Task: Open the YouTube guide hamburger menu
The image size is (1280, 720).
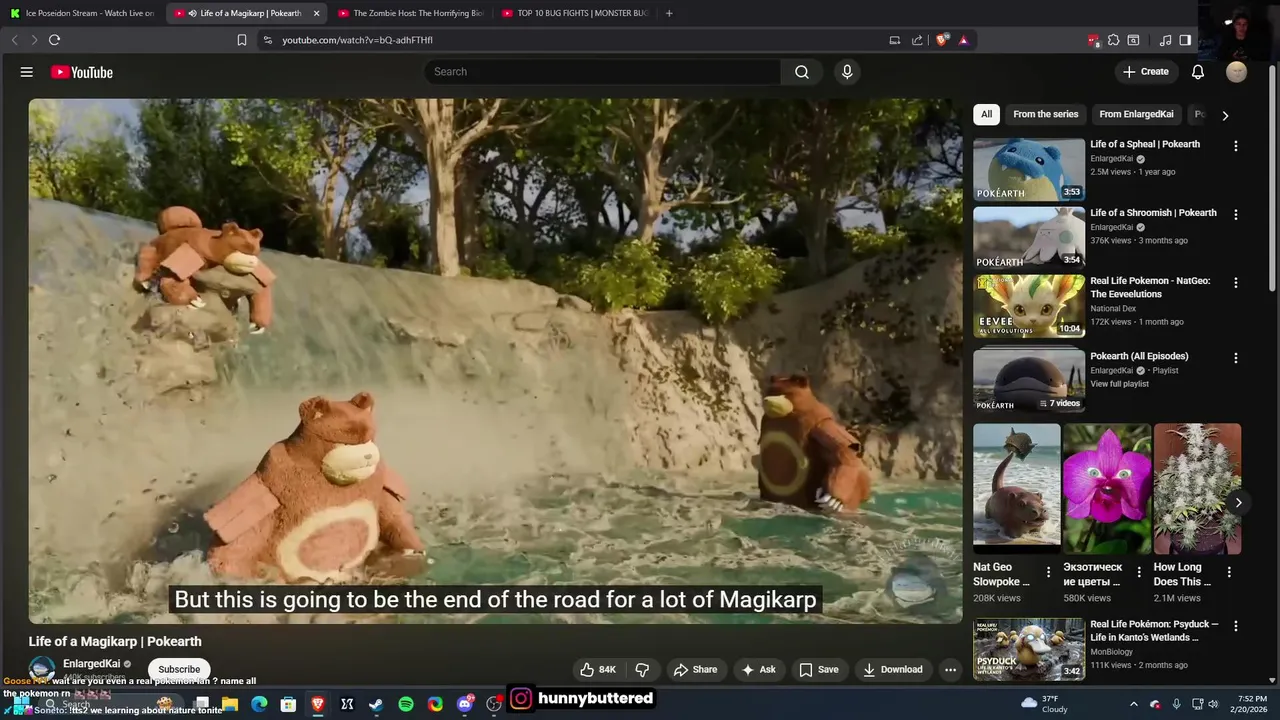Action: 27,72
